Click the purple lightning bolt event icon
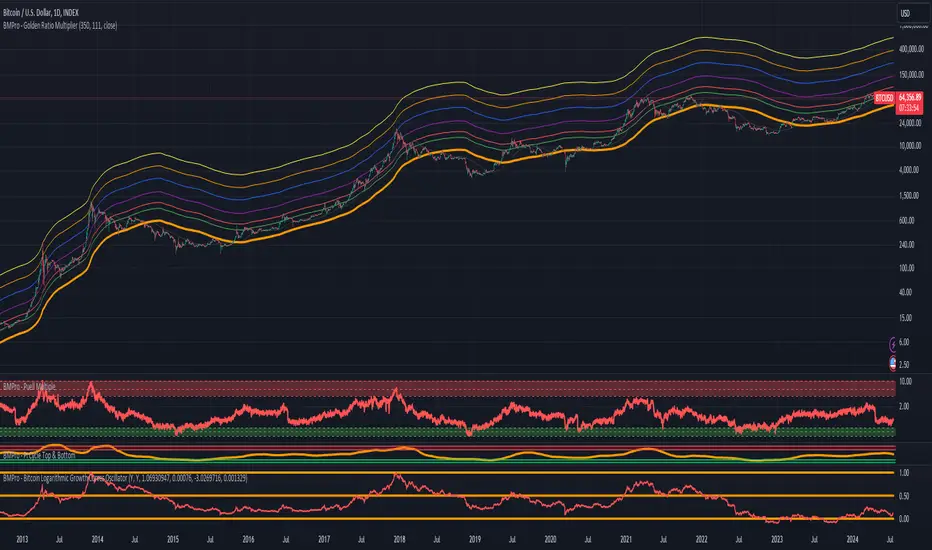 [x=892, y=344]
